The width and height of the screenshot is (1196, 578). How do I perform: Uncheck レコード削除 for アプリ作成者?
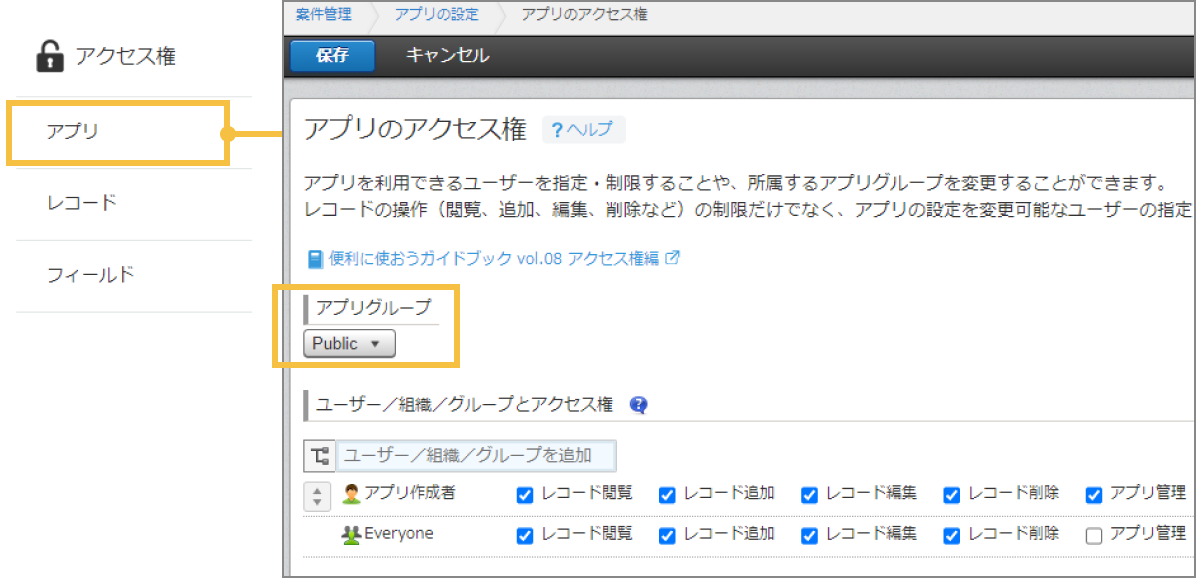(951, 495)
